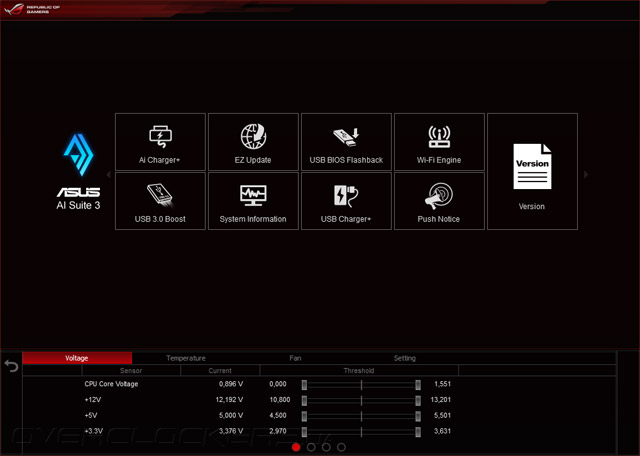Screen dimensions: 640x456
Task: Click current value 5,000 V
Action: (x=231, y=415)
